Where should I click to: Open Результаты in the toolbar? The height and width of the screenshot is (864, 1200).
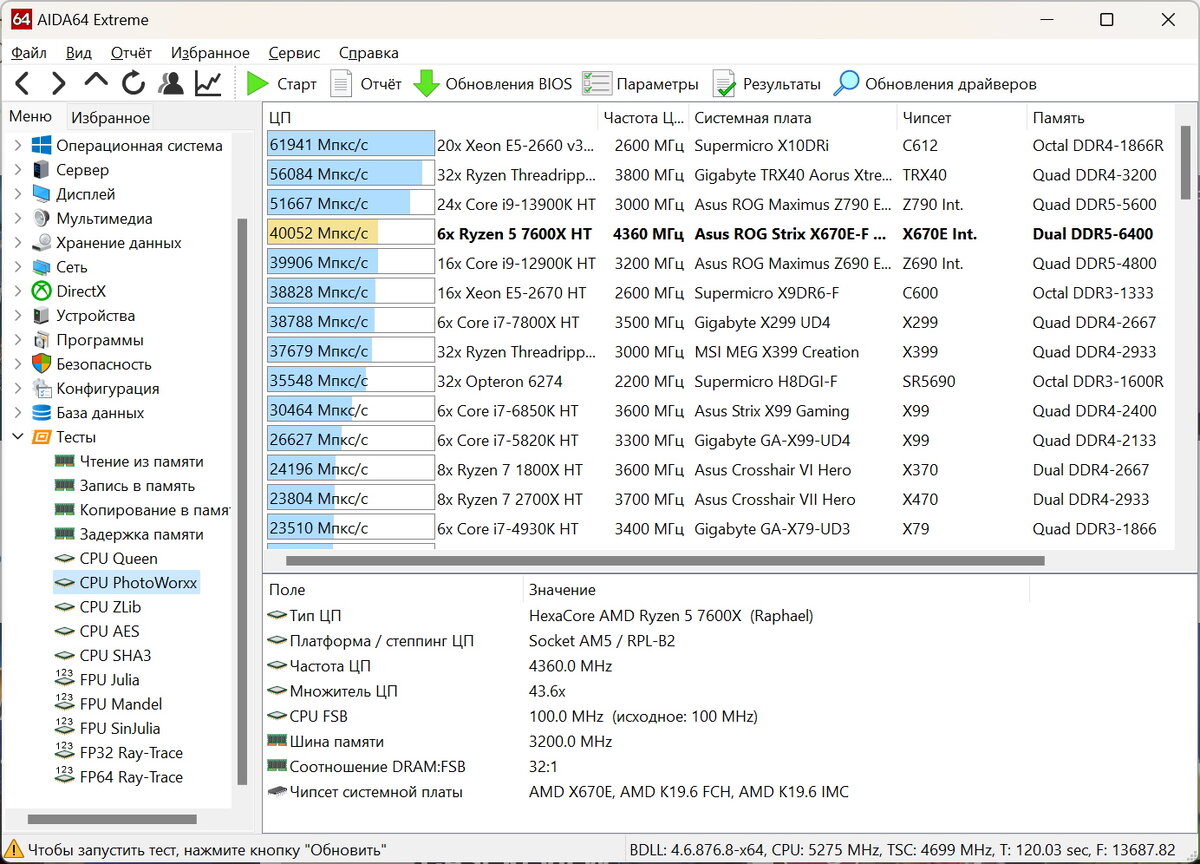[x=766, y=84]
